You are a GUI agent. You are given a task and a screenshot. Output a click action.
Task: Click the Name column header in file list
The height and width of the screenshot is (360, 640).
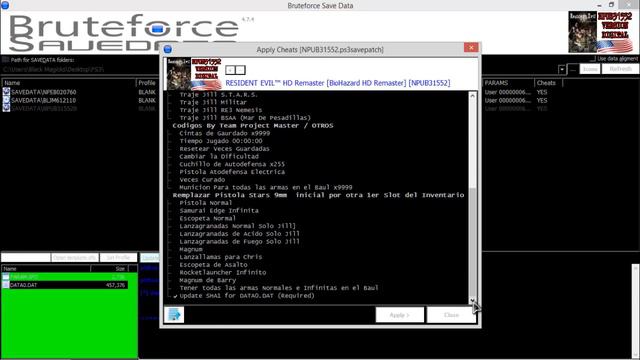[46, 269]
